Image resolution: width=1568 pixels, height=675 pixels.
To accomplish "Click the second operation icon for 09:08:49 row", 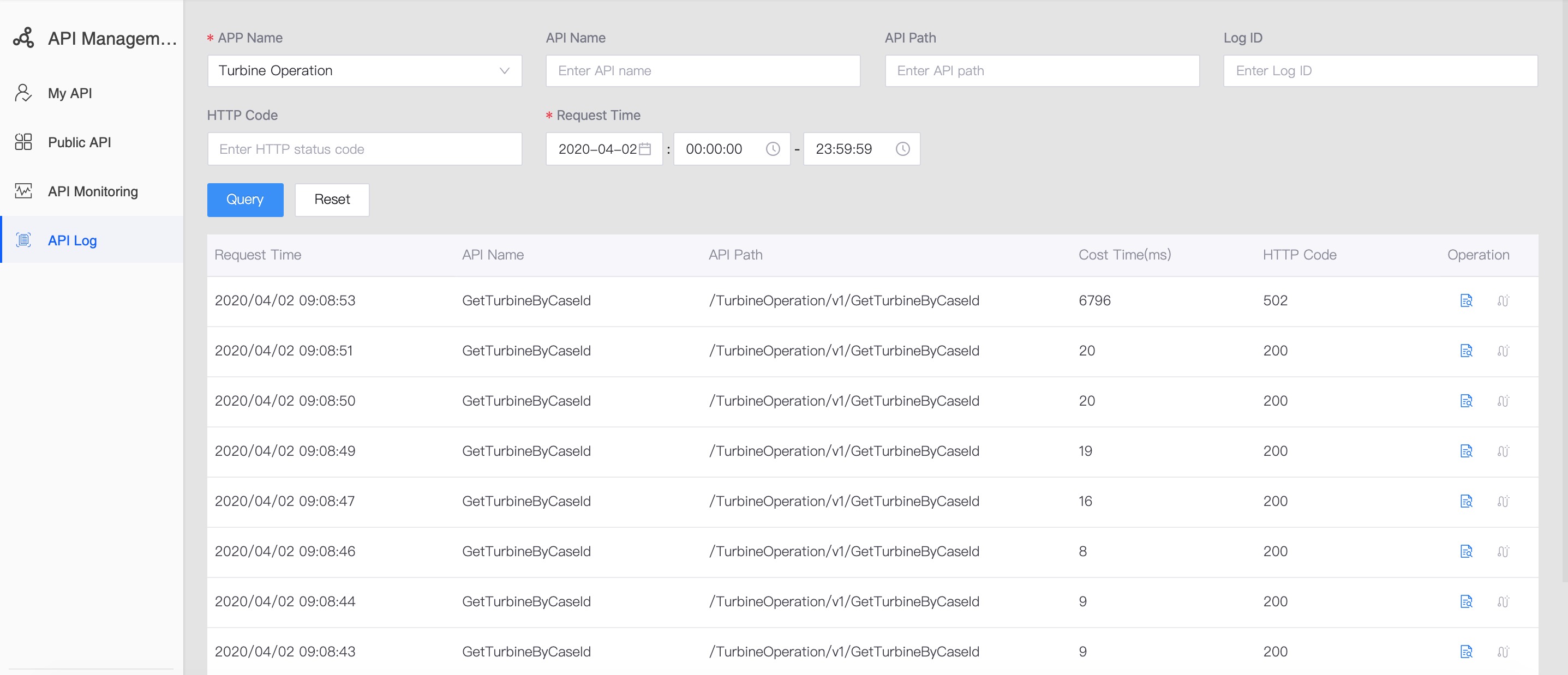I will [x=1503, y=451].
